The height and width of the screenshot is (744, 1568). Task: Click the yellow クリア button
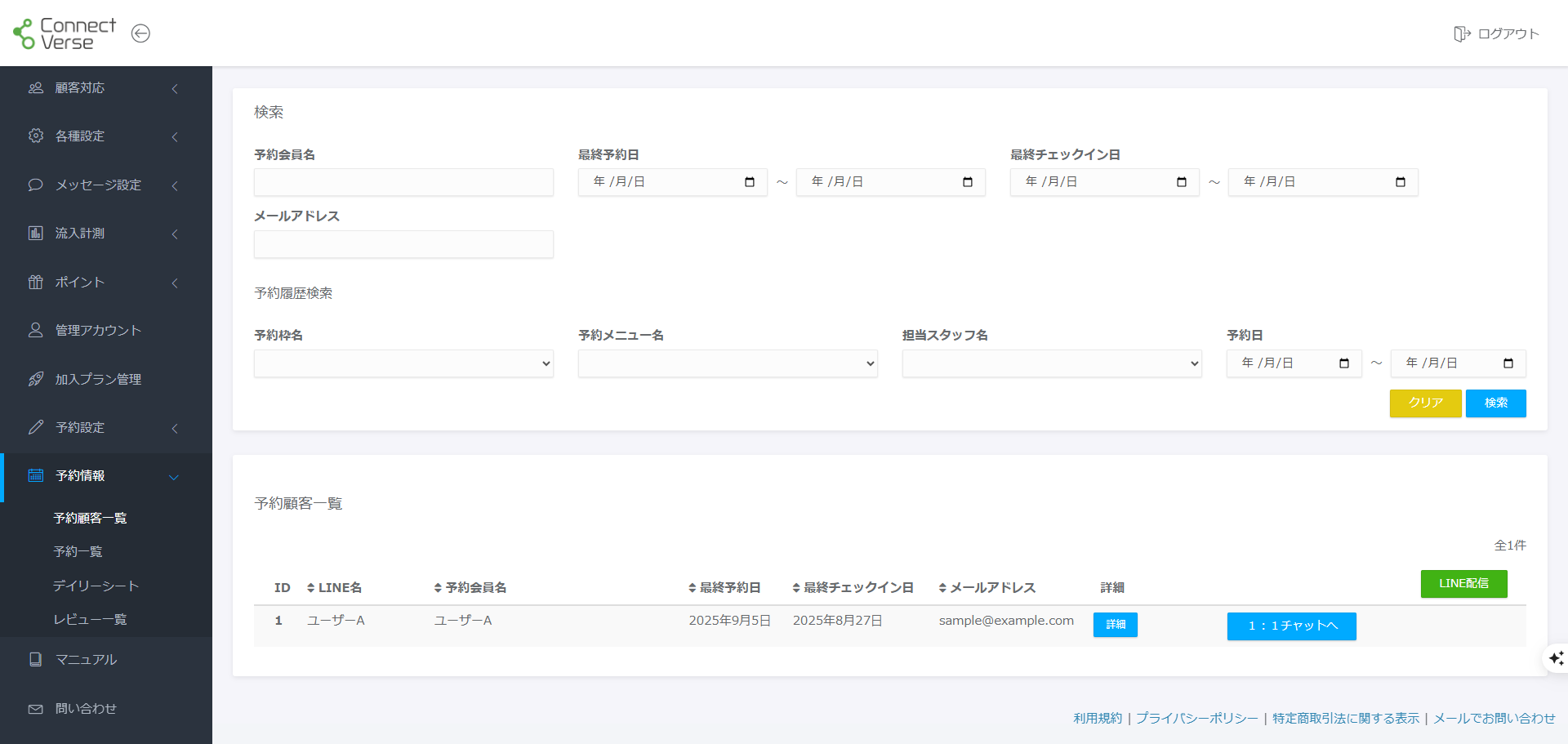pyautogui.click(x=1425, y=403)
